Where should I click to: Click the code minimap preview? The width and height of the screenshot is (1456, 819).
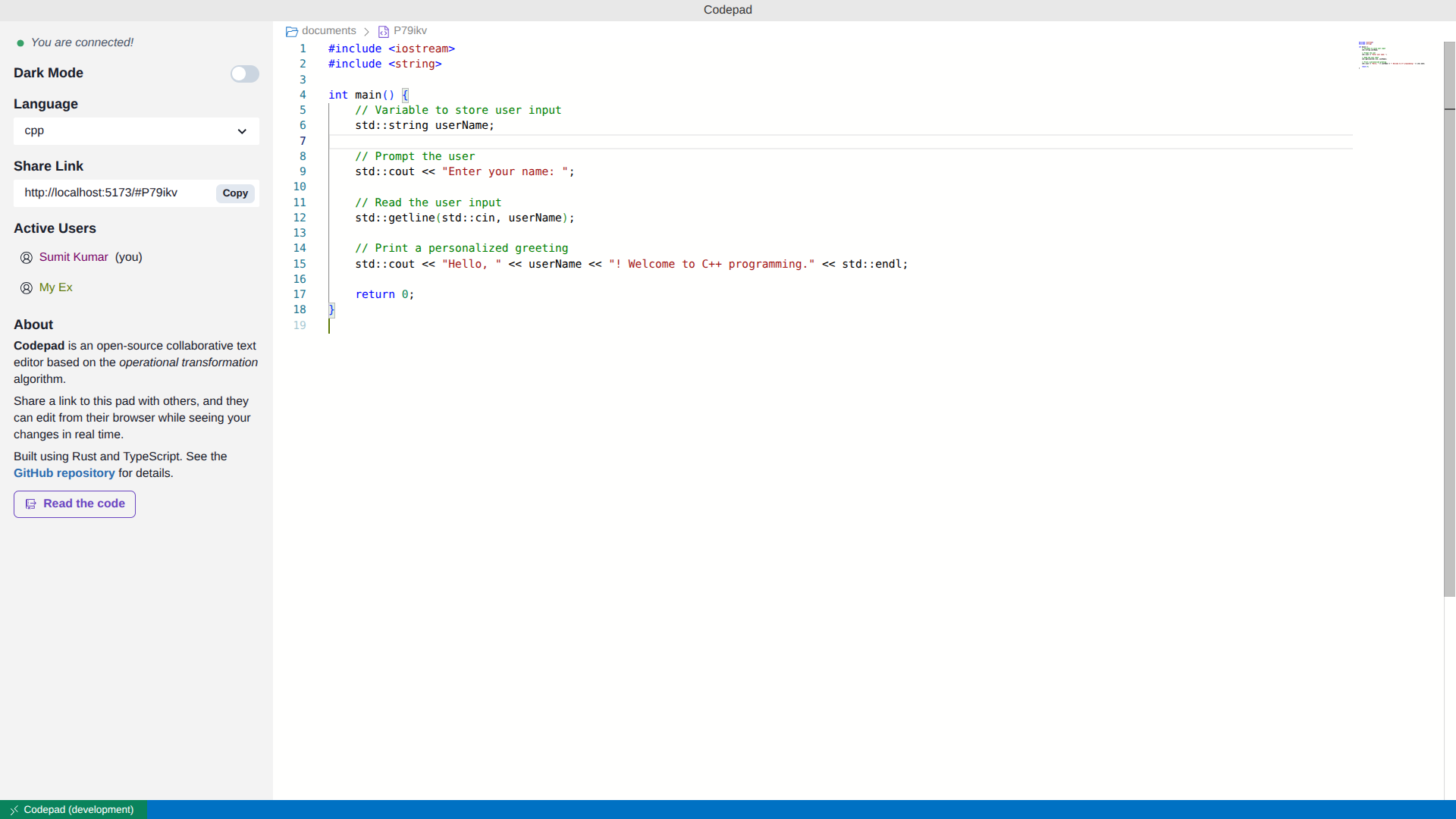point(1392,55)
